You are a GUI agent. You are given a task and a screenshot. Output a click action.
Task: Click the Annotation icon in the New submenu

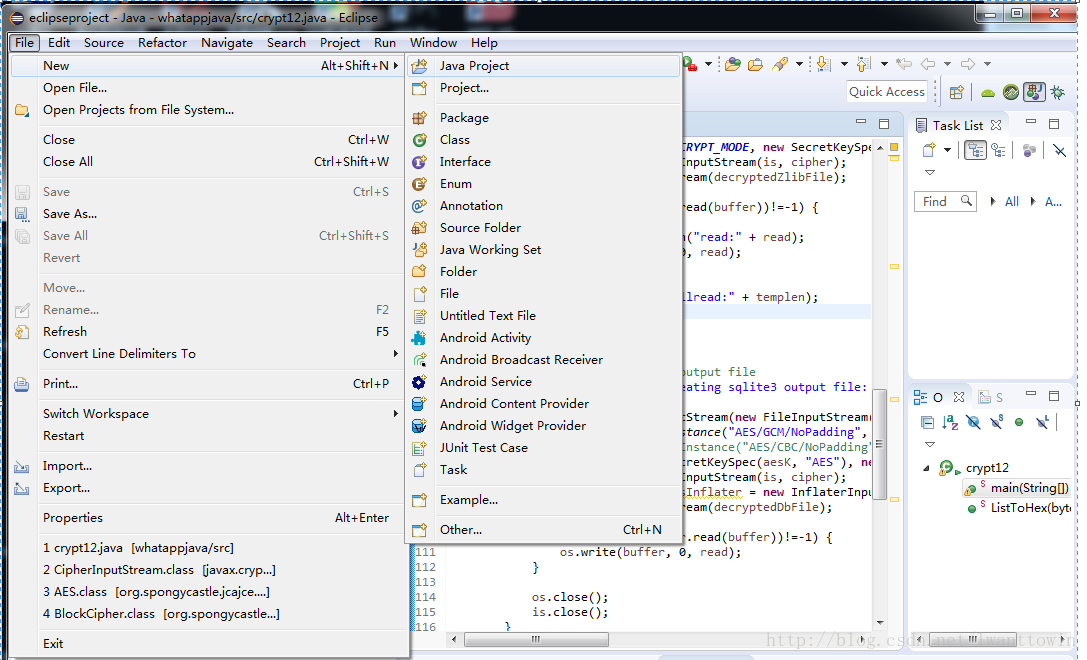click(x=419, y=206)
